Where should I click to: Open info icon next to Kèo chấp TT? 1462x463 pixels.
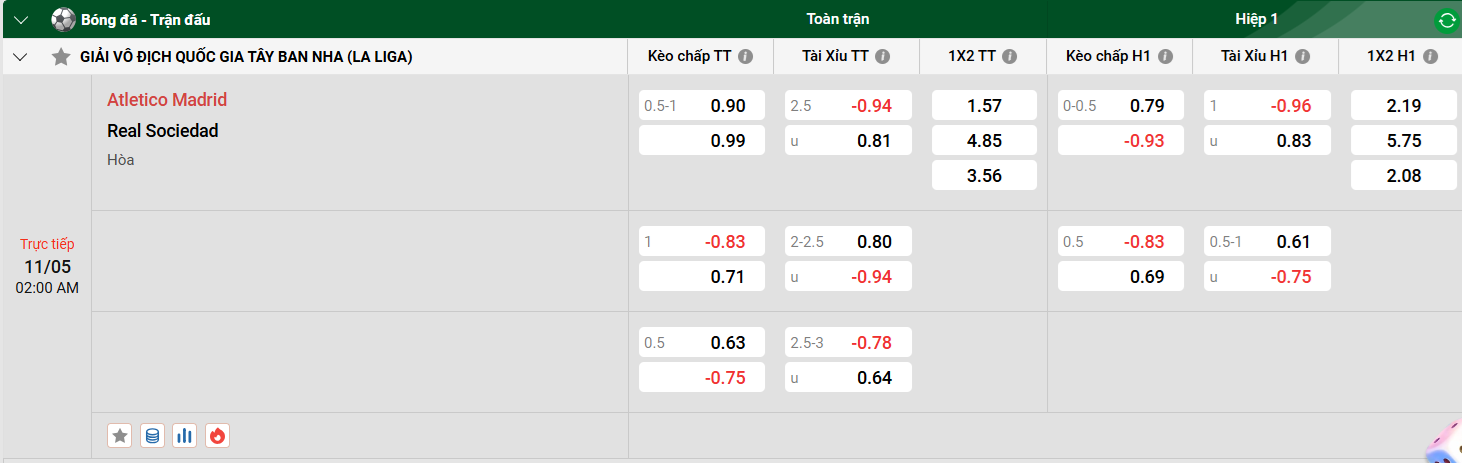coord(746,57)
